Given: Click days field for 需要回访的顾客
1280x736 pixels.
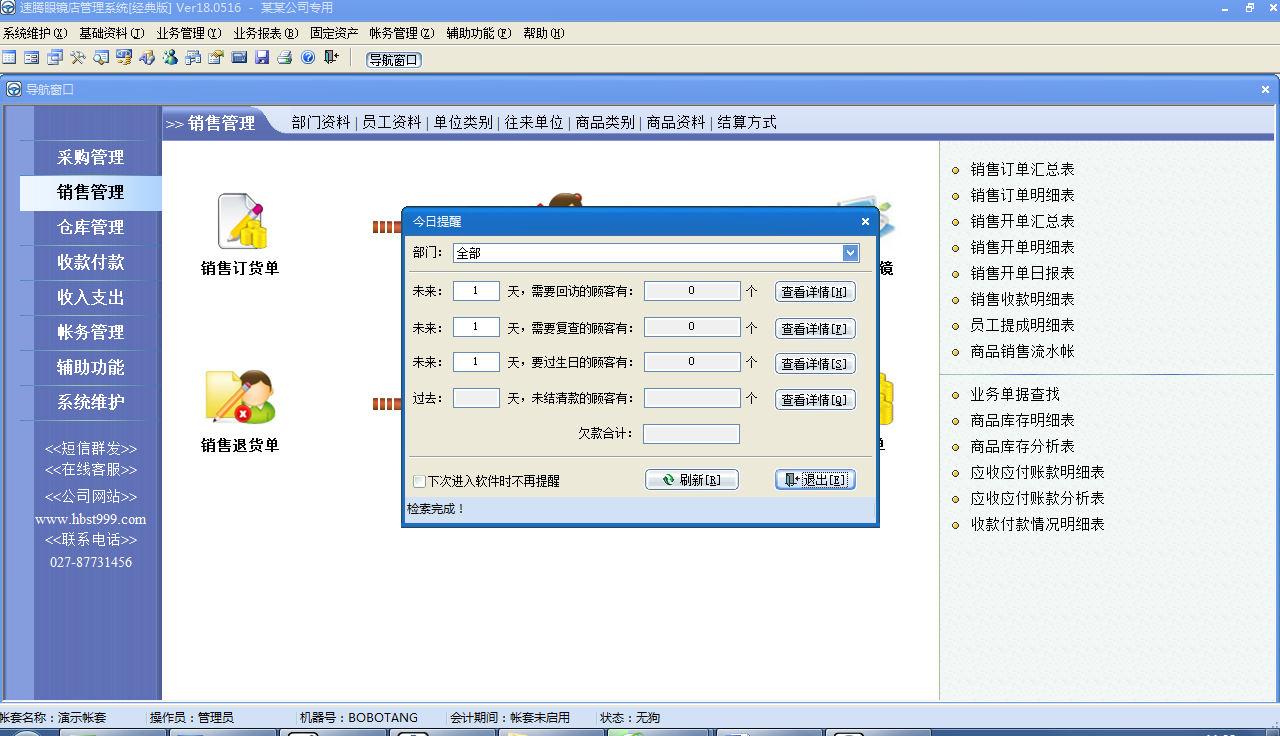Looking at the screenshot, I should (476, 291).
